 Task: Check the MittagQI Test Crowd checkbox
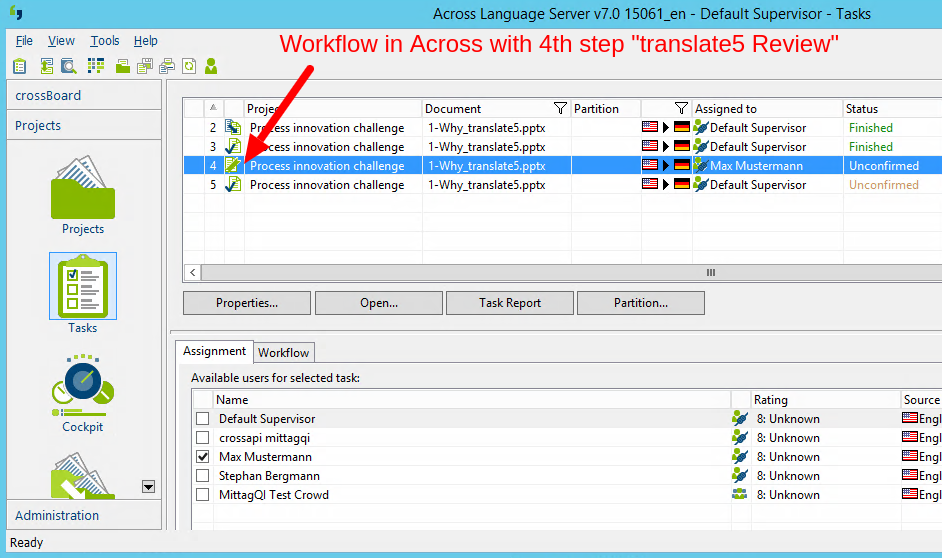coord(203,495)
